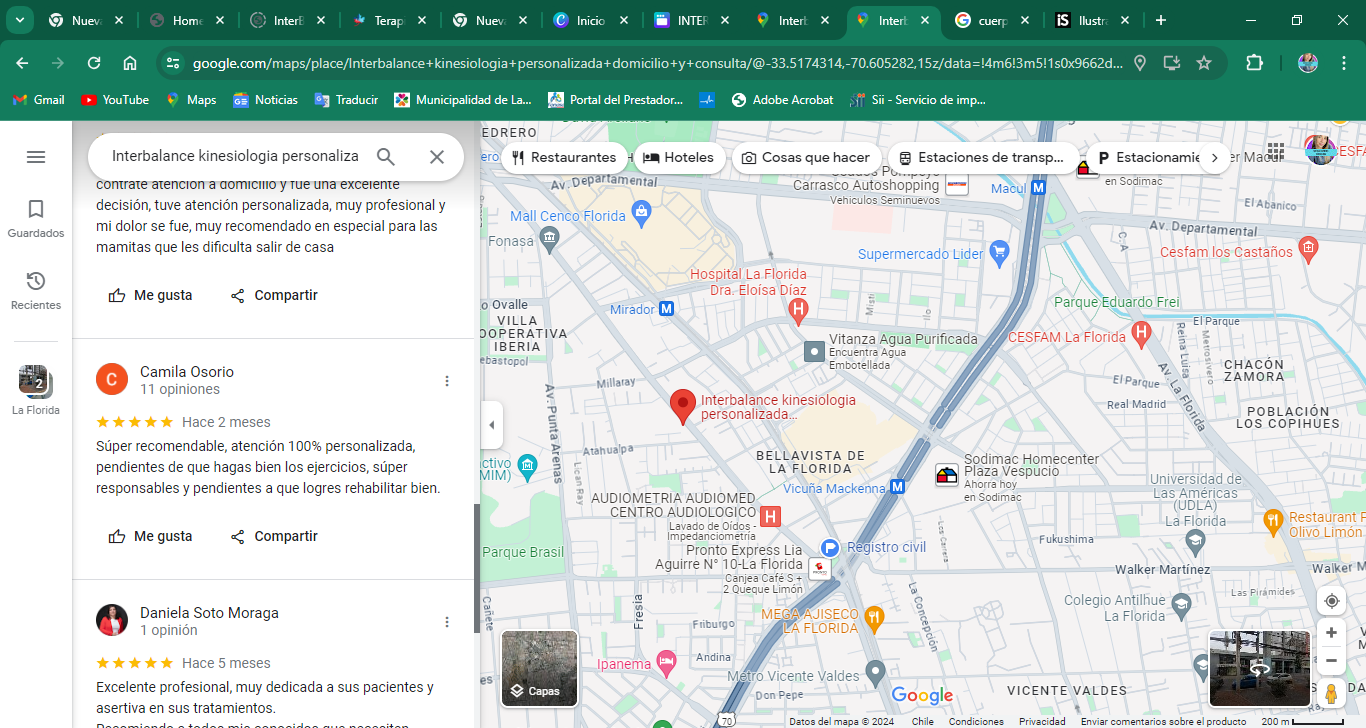Screen dimensions: 1366x728
Task: Filter map by Restaurantes chip
Action: [564, 157]
